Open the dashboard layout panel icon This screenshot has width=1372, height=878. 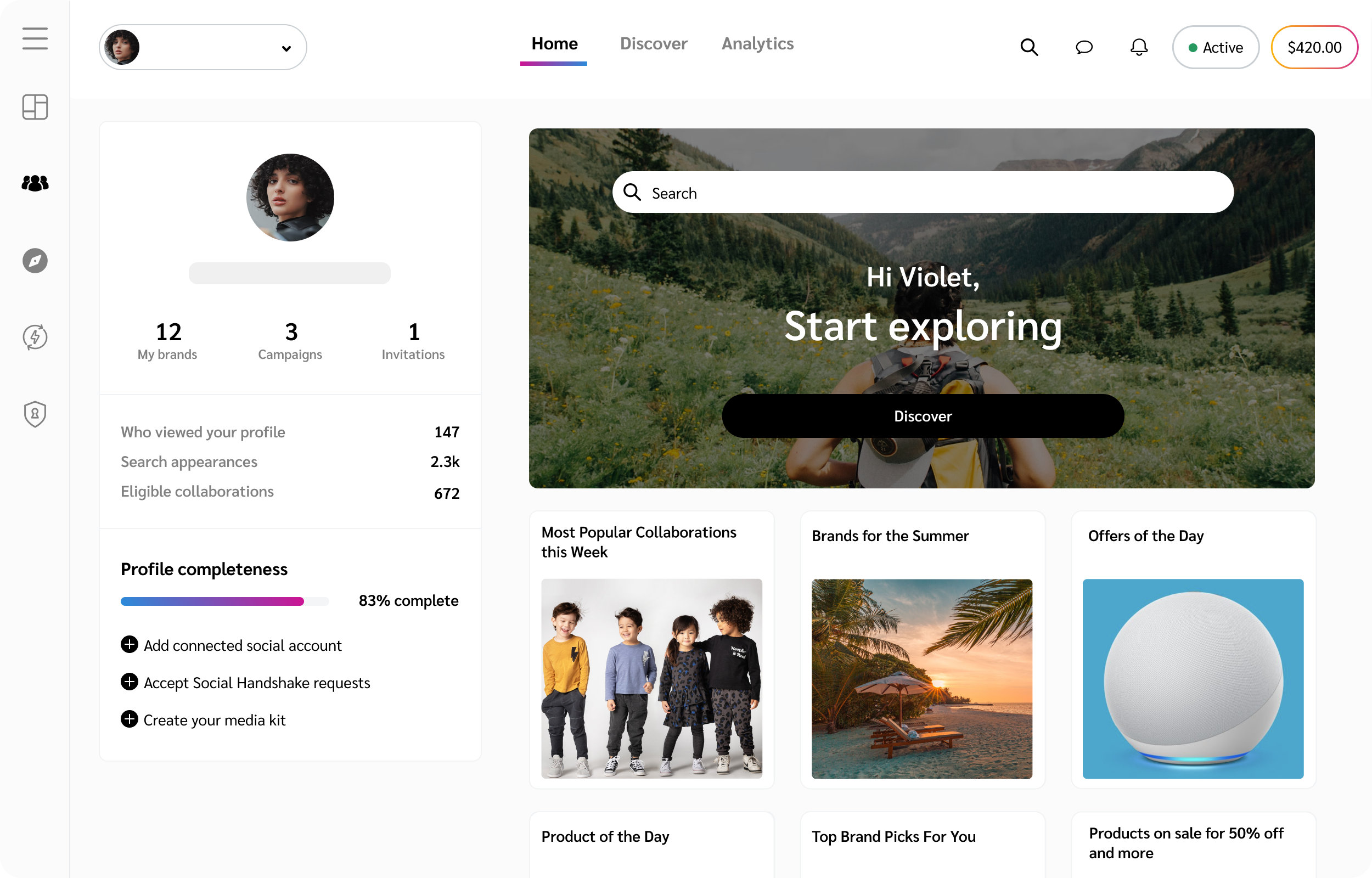[x=35, y=107]
